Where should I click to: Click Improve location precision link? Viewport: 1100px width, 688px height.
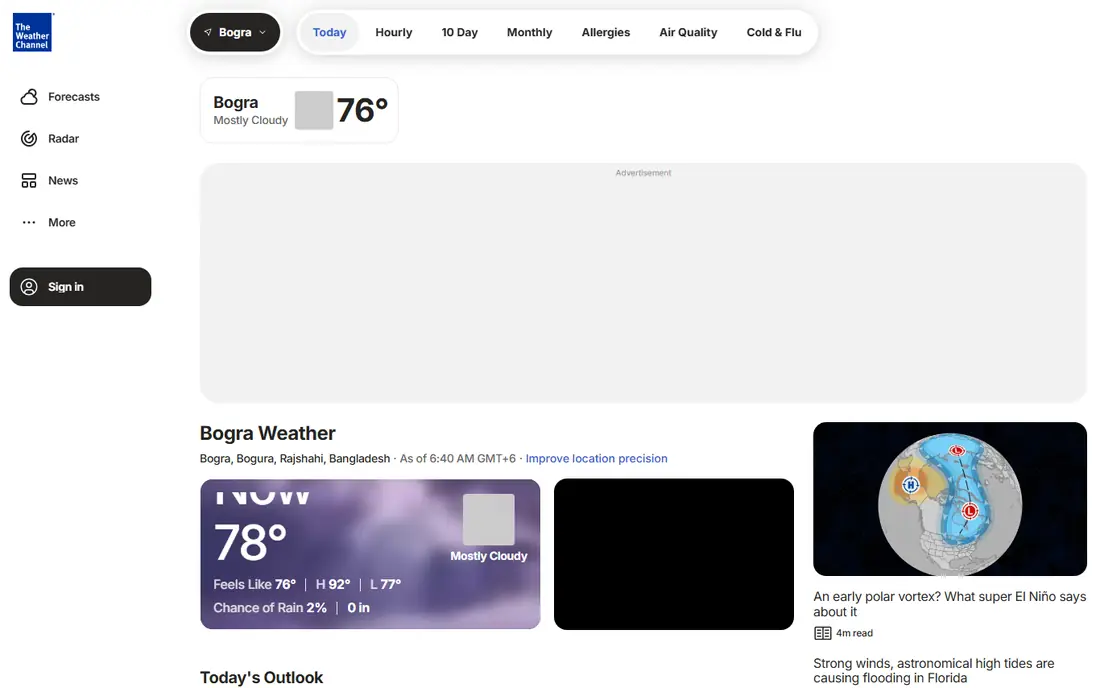pyautogui.click(x=596, y=459)
